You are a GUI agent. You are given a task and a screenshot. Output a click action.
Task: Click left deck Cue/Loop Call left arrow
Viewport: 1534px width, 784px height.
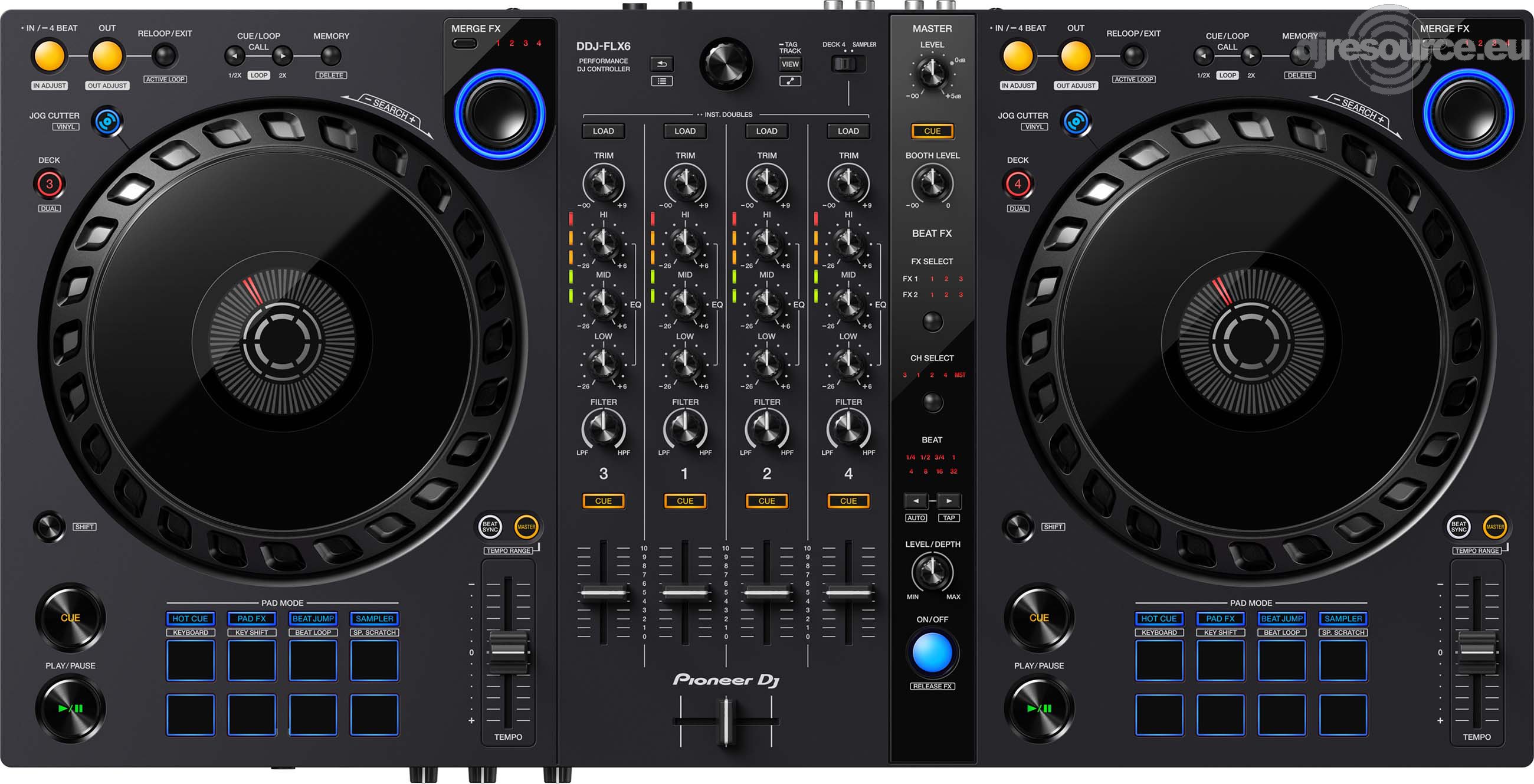(x=235, y=56)
